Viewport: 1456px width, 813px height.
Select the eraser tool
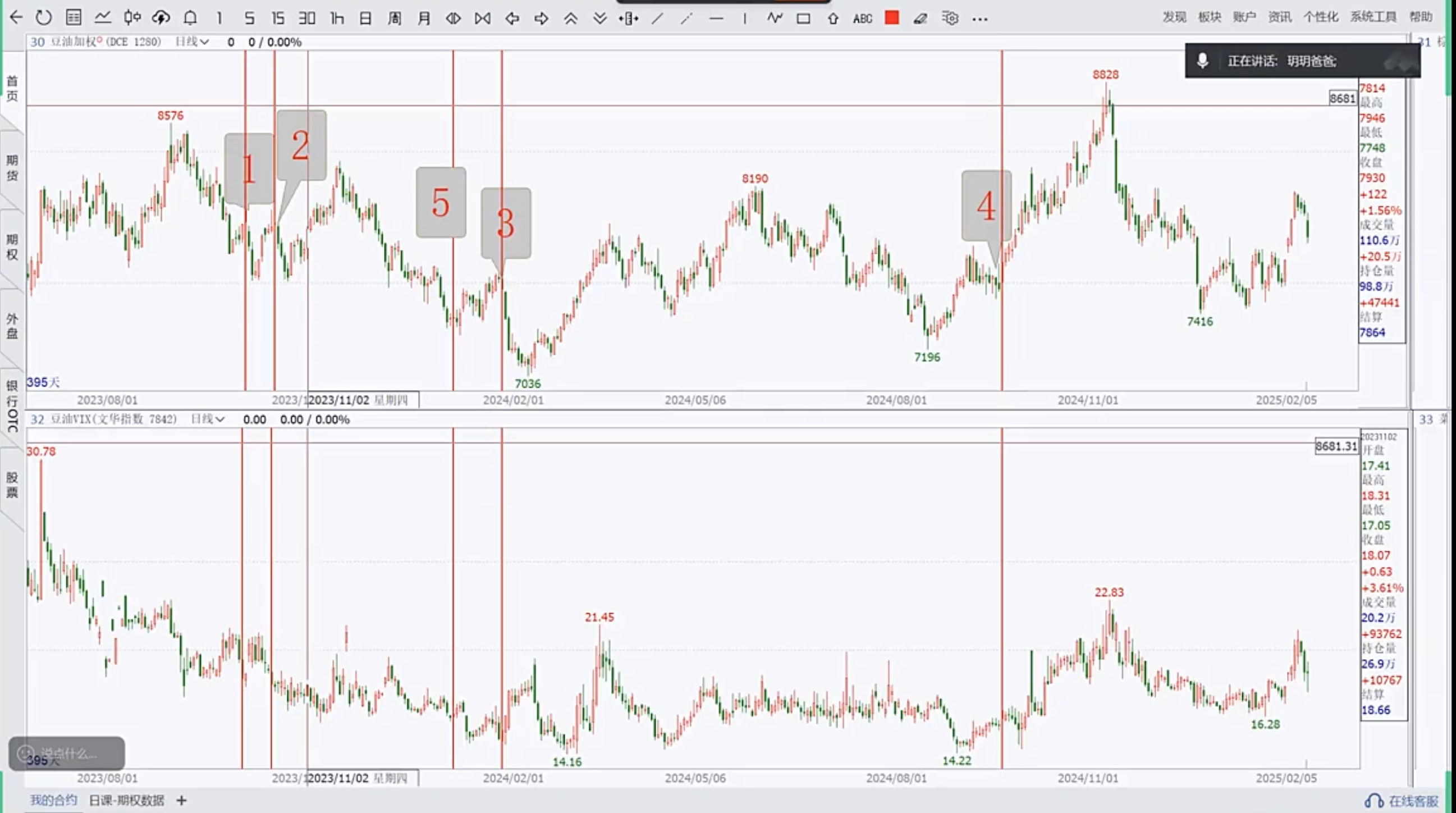coord(920,19)
